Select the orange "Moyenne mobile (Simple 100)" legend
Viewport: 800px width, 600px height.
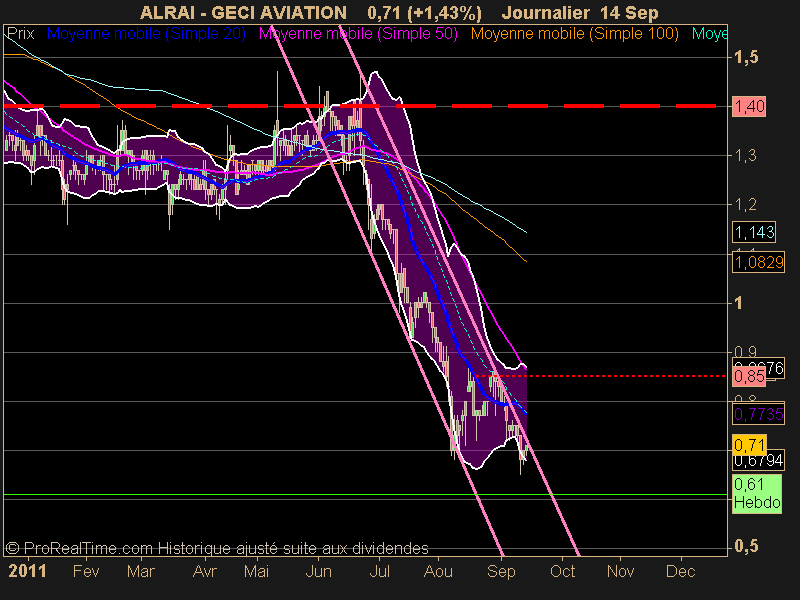(574, 34)
